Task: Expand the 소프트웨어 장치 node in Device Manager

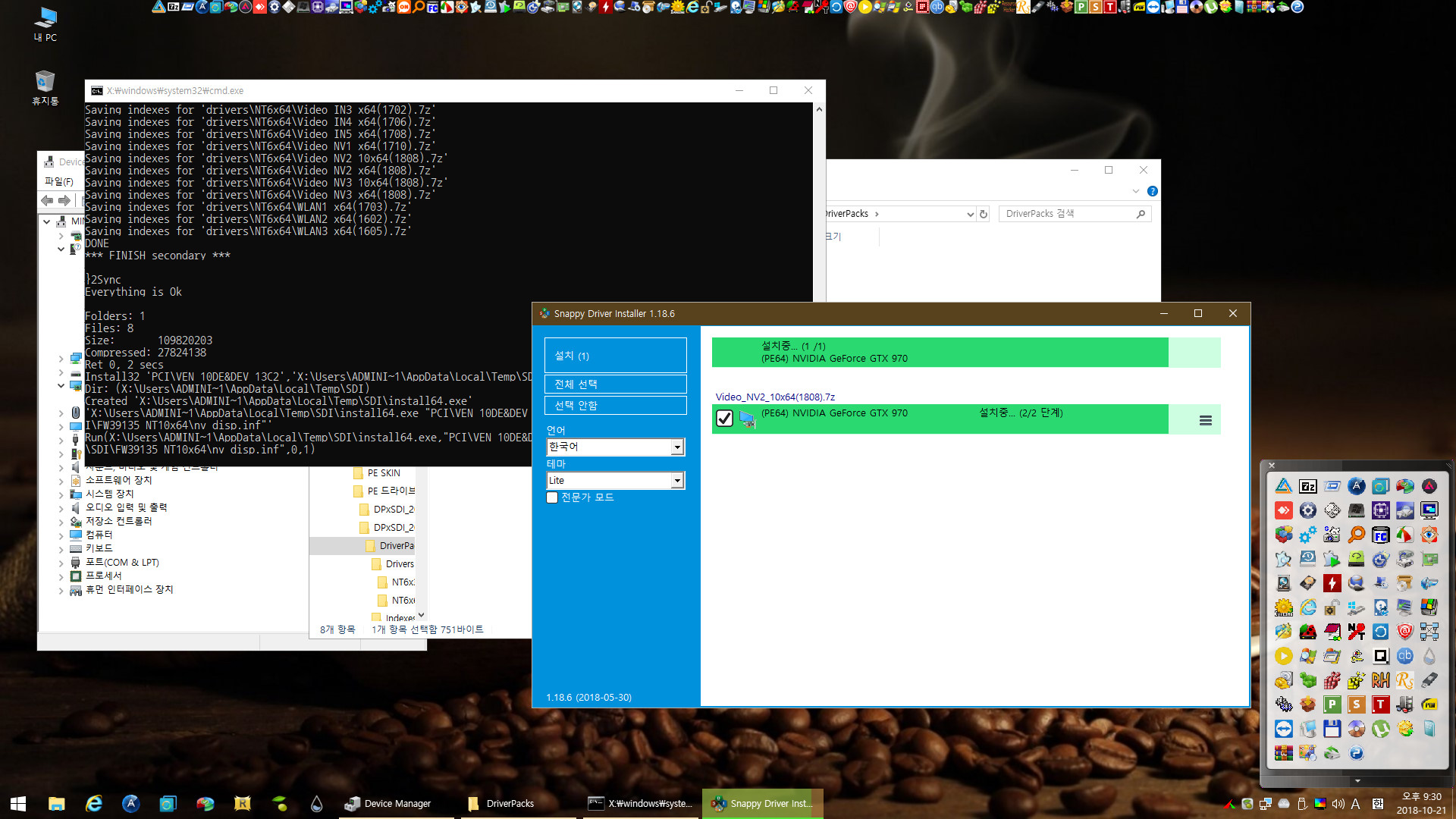Action: (61, 481)
